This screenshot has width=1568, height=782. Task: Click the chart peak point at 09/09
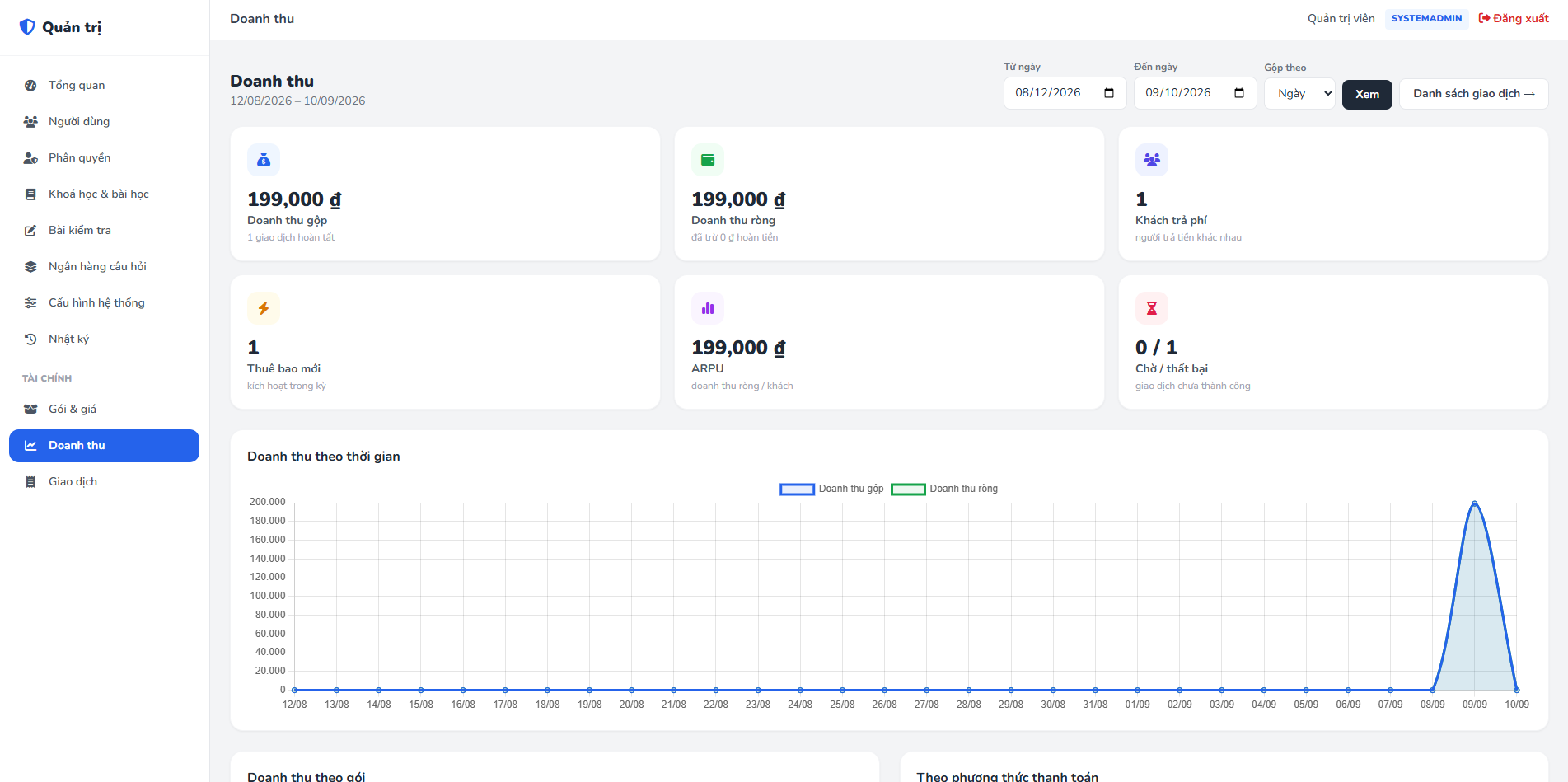pos(1474,503)
